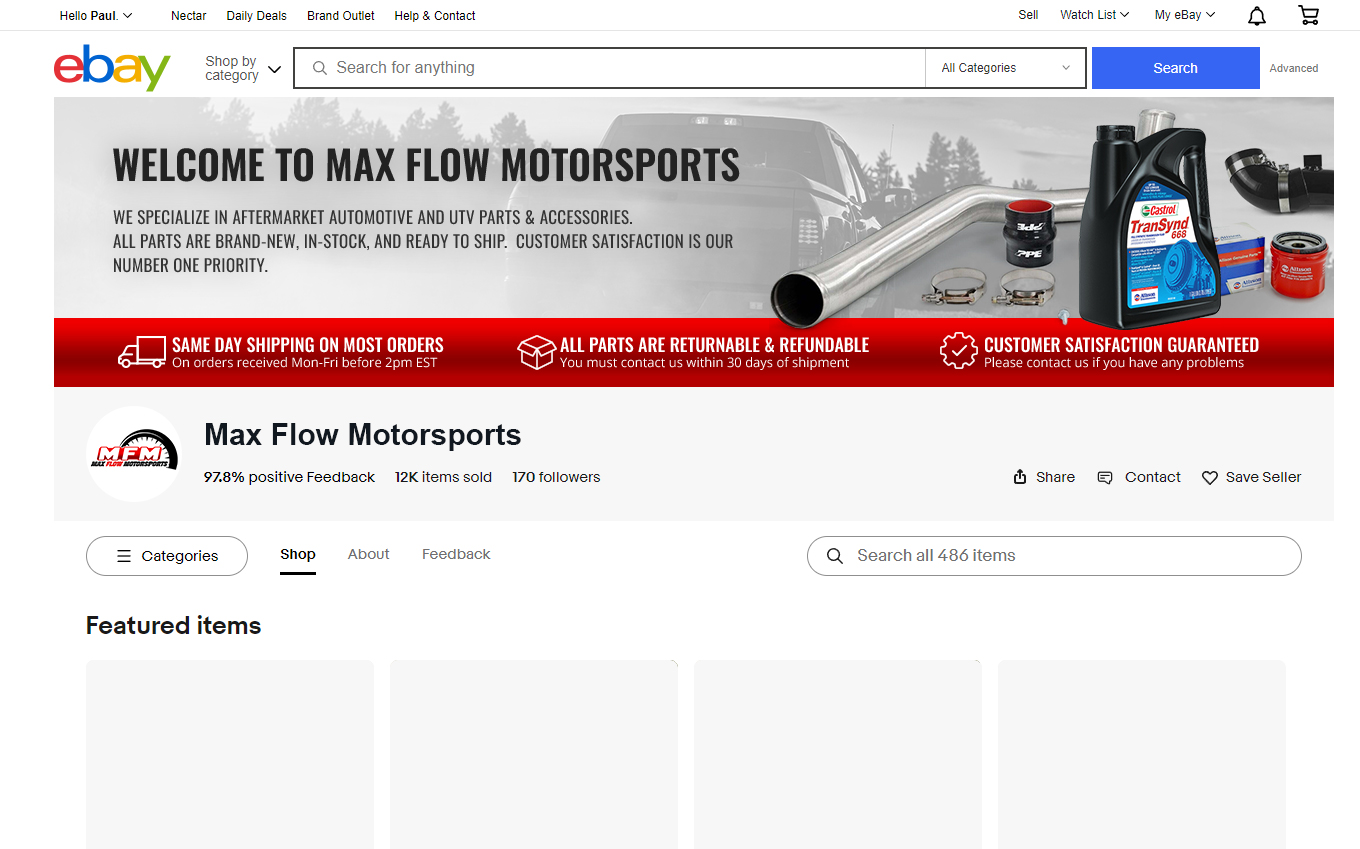
Task: Open the shopping cart icon
Action: point(1308,15)
